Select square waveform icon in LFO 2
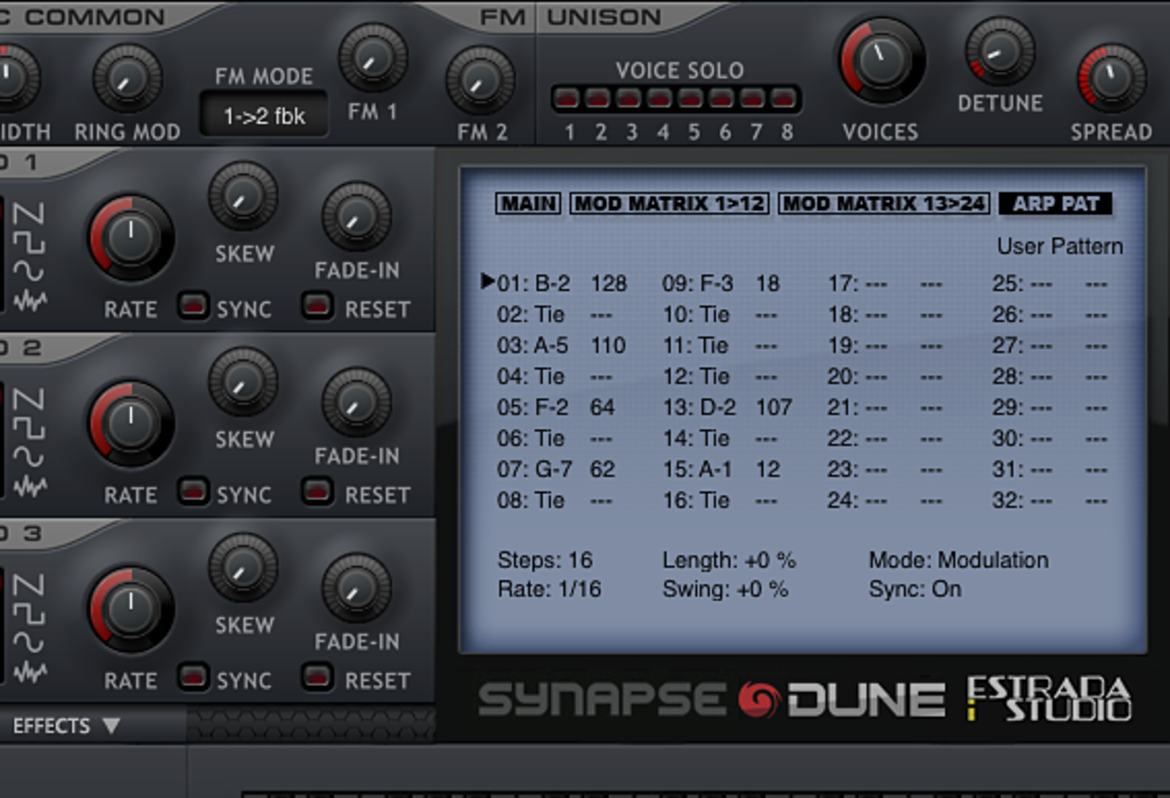Image resolution: width=1170 pixels, height=798 pixels. [30, 429]
